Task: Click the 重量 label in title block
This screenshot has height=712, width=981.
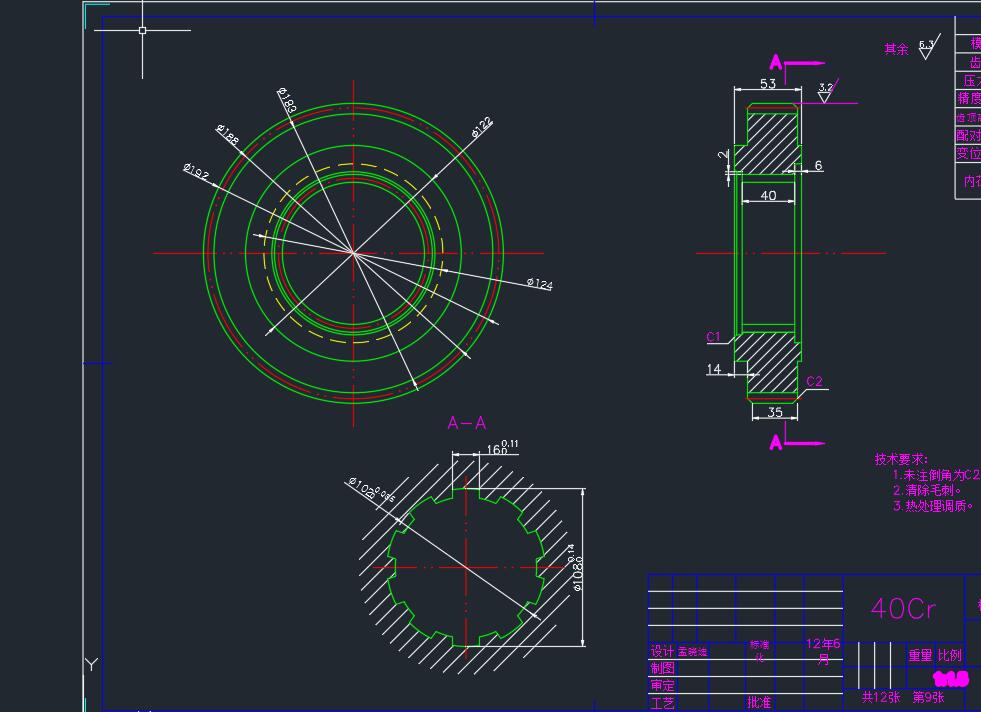Action: click(920, 655)
